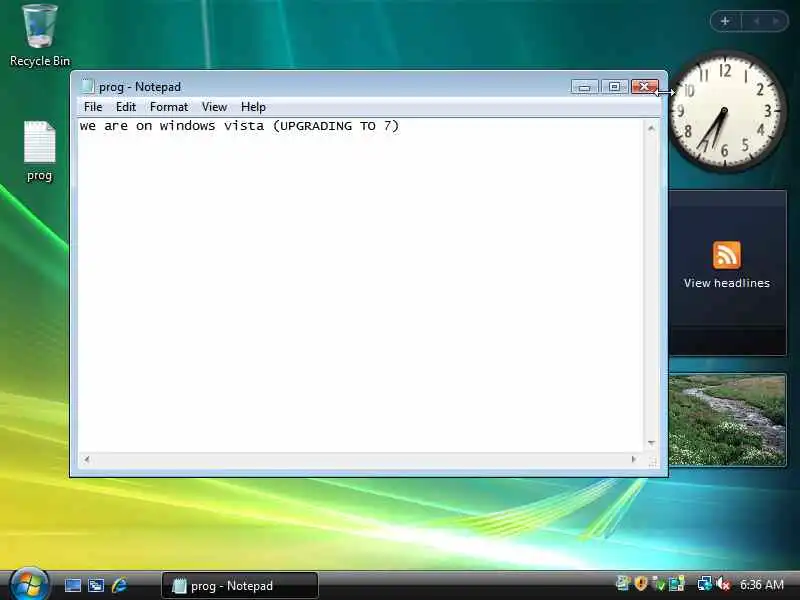Click the Notepad icon in the title bar
The height and width of the screenshot is (600, 800).
87,86
